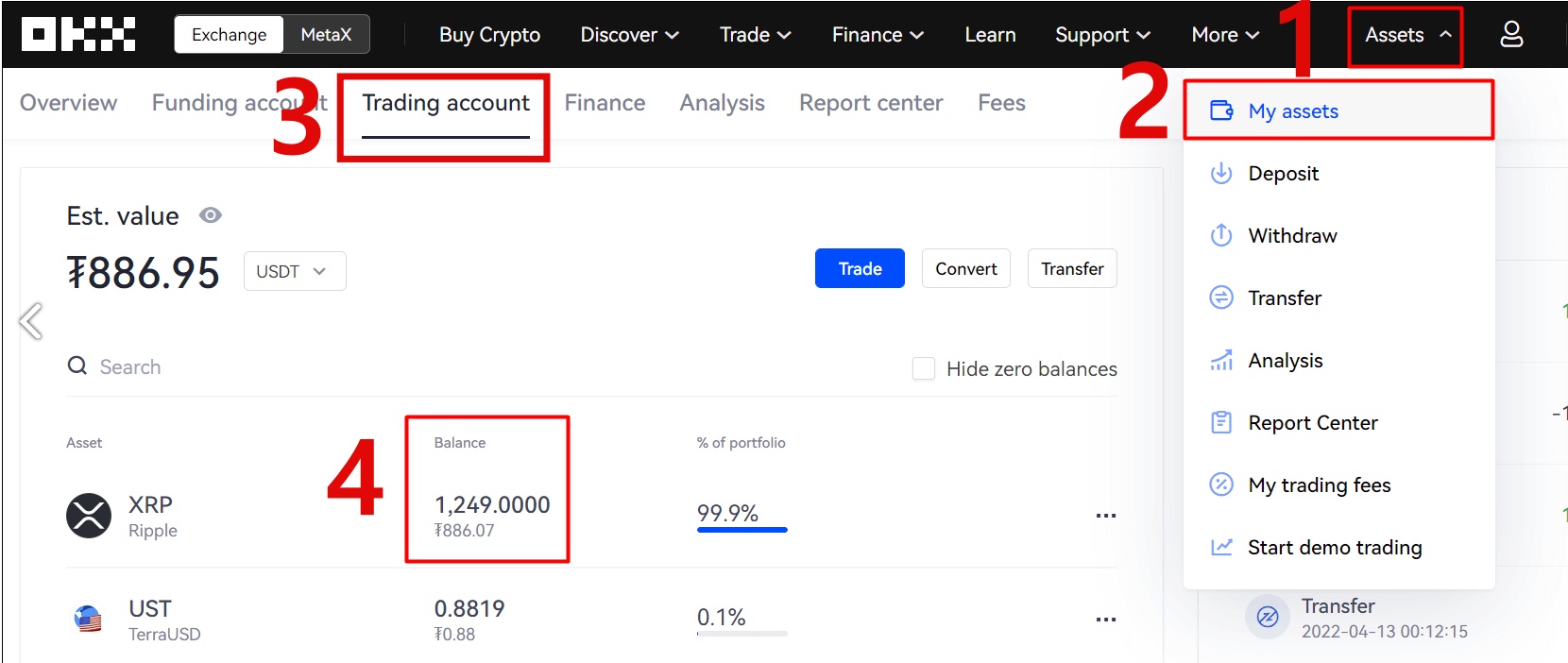This screenshot has width=1568, height=663.
Task: Click the ₮886.95 estimated value
Action: point(143,273)
